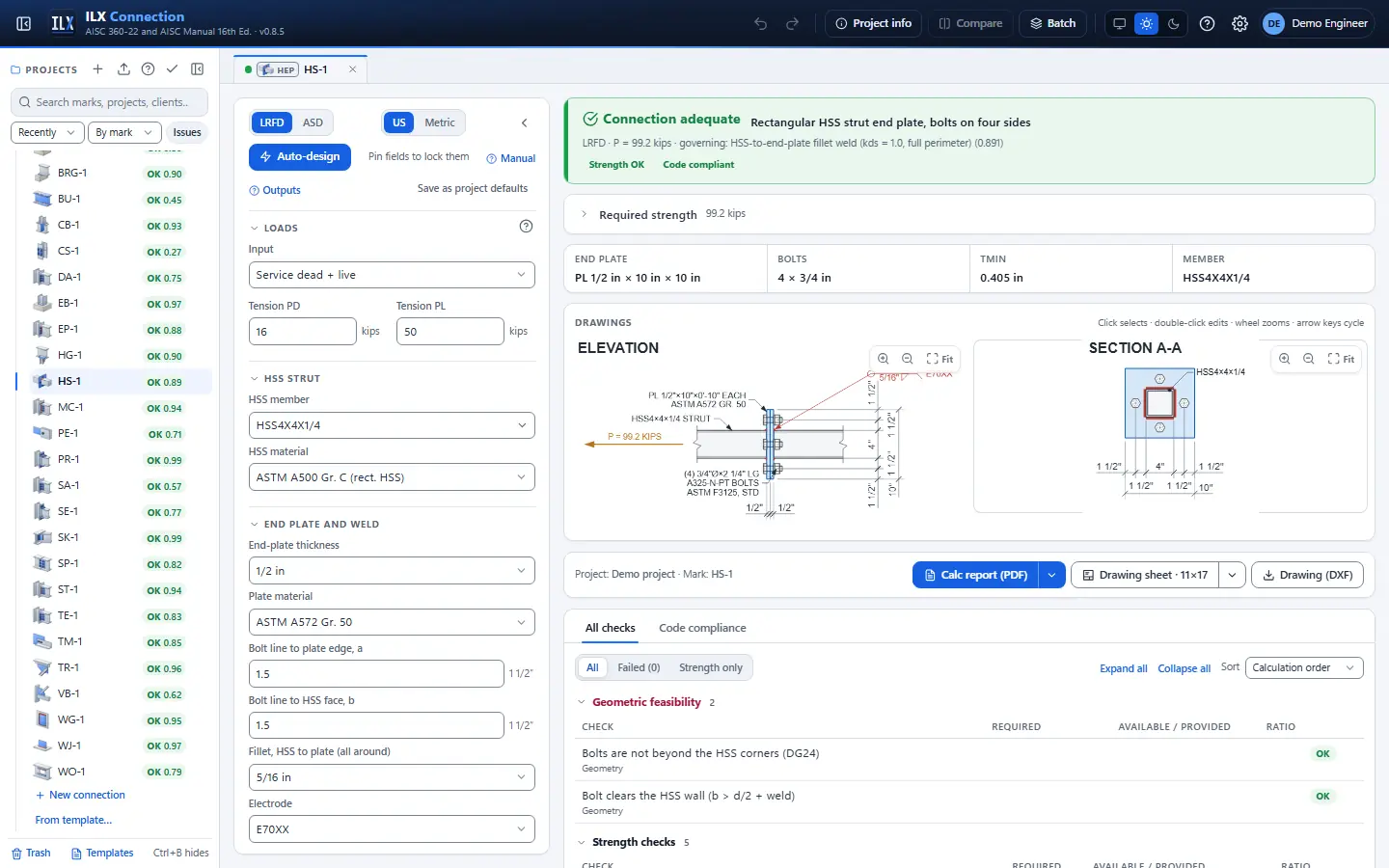Open the Loads help icon
Viewport: 1389px width, 868px height.
point(526,227)
